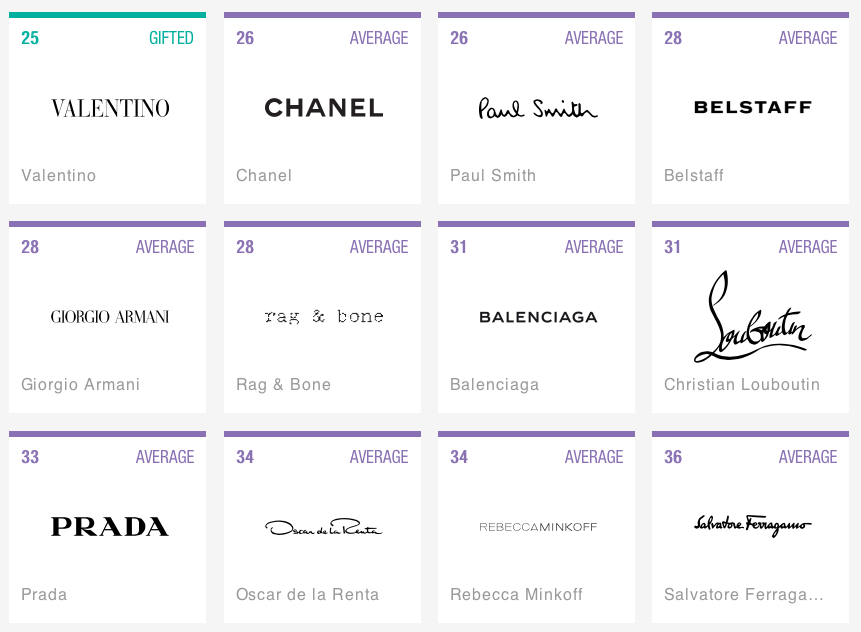The image size is (861, 632).
Task: Open the Christian Louboutin name link
Action: click(742, 384)
